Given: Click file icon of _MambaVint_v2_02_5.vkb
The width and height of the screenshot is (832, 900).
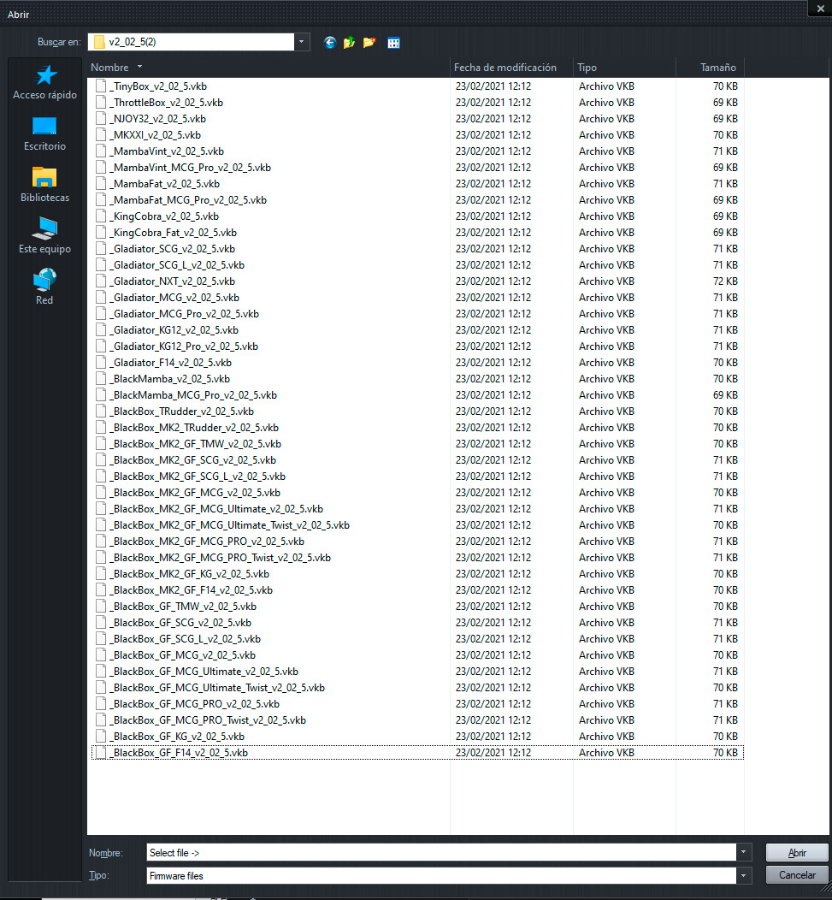Looking at the screenshot, I should pyautogui.click(x=101, y=151).
